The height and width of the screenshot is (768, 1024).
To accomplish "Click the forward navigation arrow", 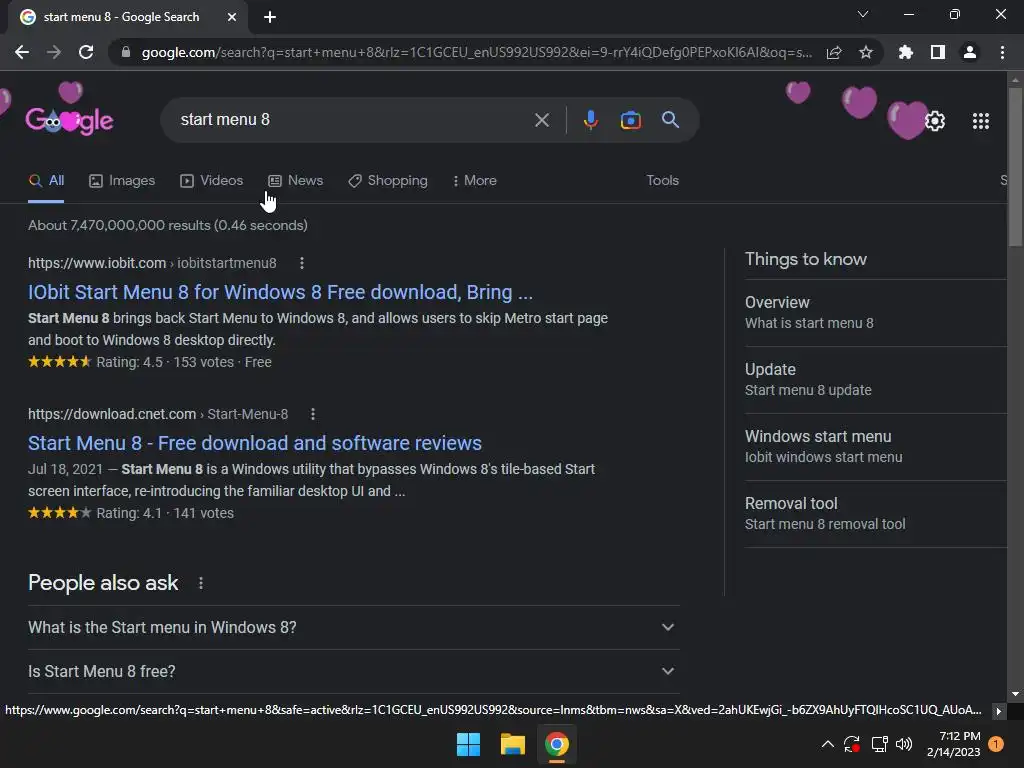I will pos(54,52).
